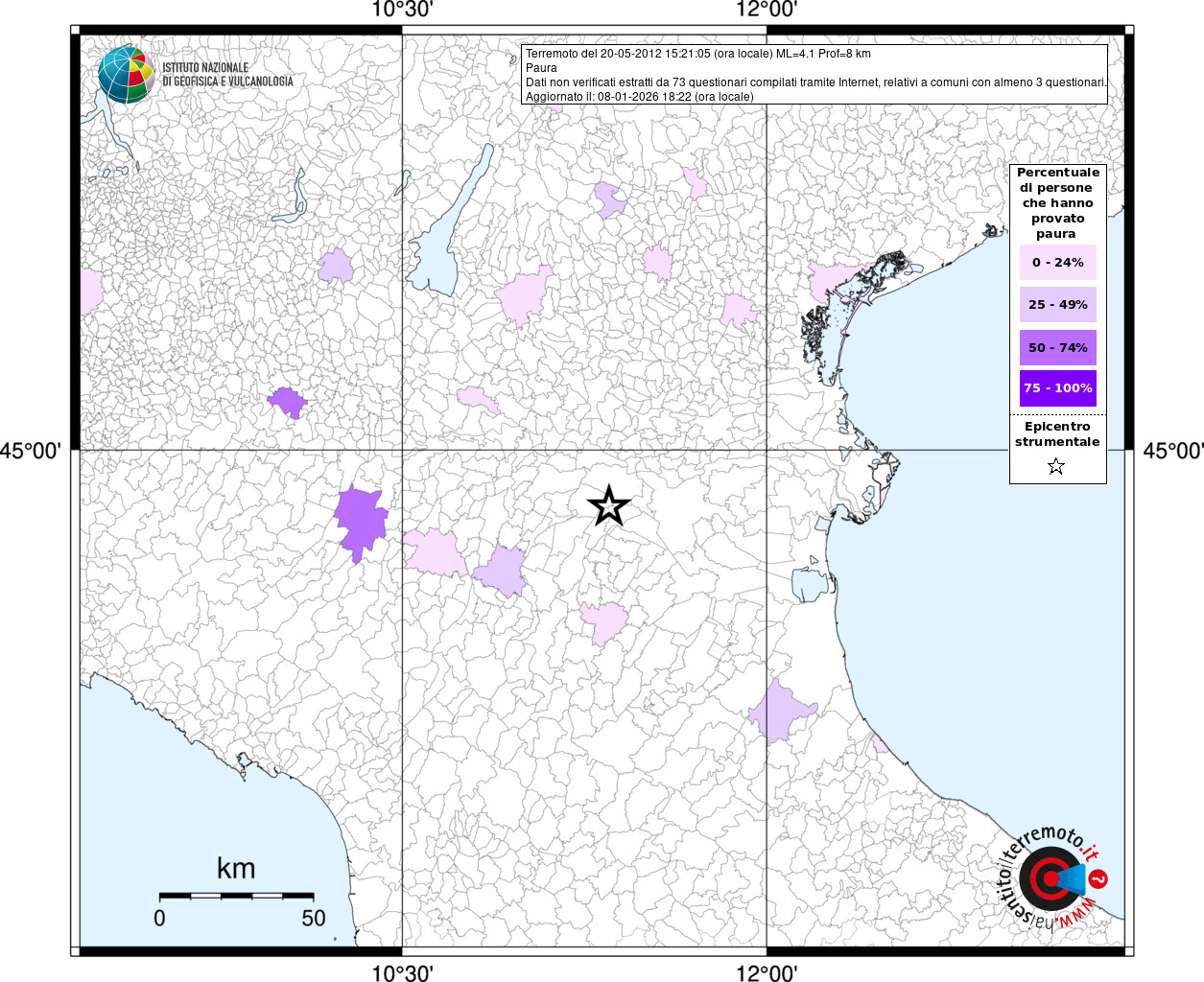Screen dimensions: 1204x982
Task: Click the small purple municipality north of 45°00'
Action: click(287, 402)
